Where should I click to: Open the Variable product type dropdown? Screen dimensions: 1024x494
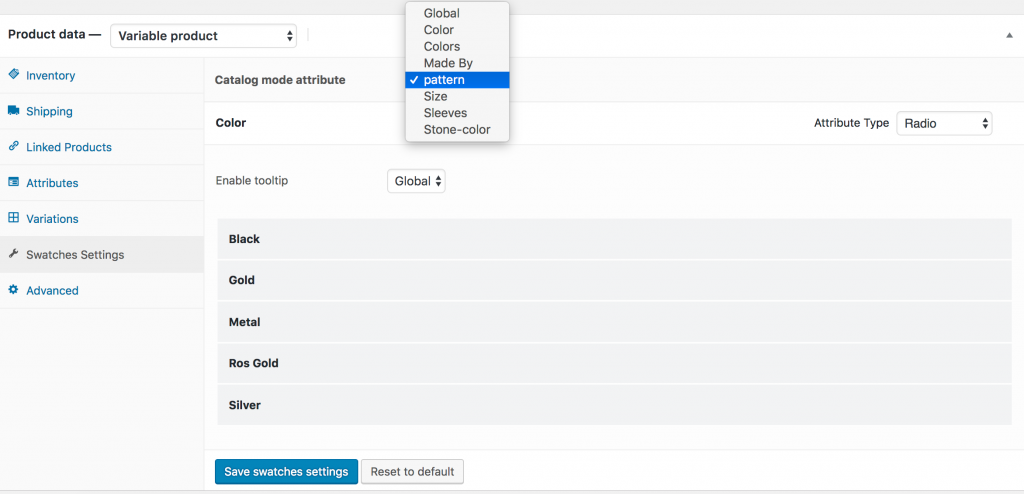click(204, 36)
